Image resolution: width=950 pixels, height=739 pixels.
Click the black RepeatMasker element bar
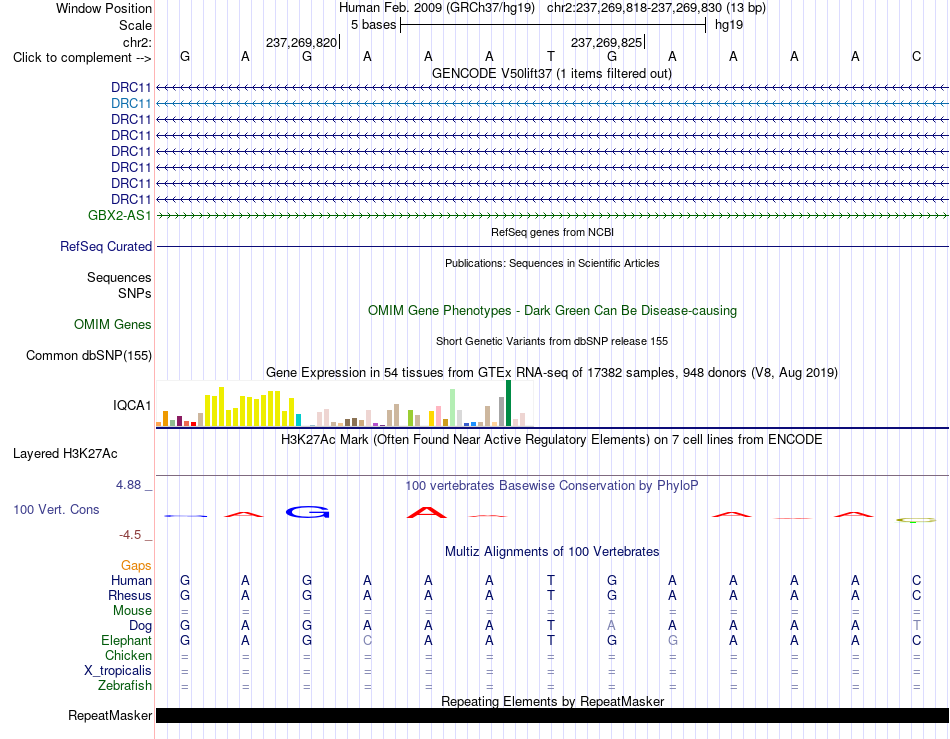(552, 715)
